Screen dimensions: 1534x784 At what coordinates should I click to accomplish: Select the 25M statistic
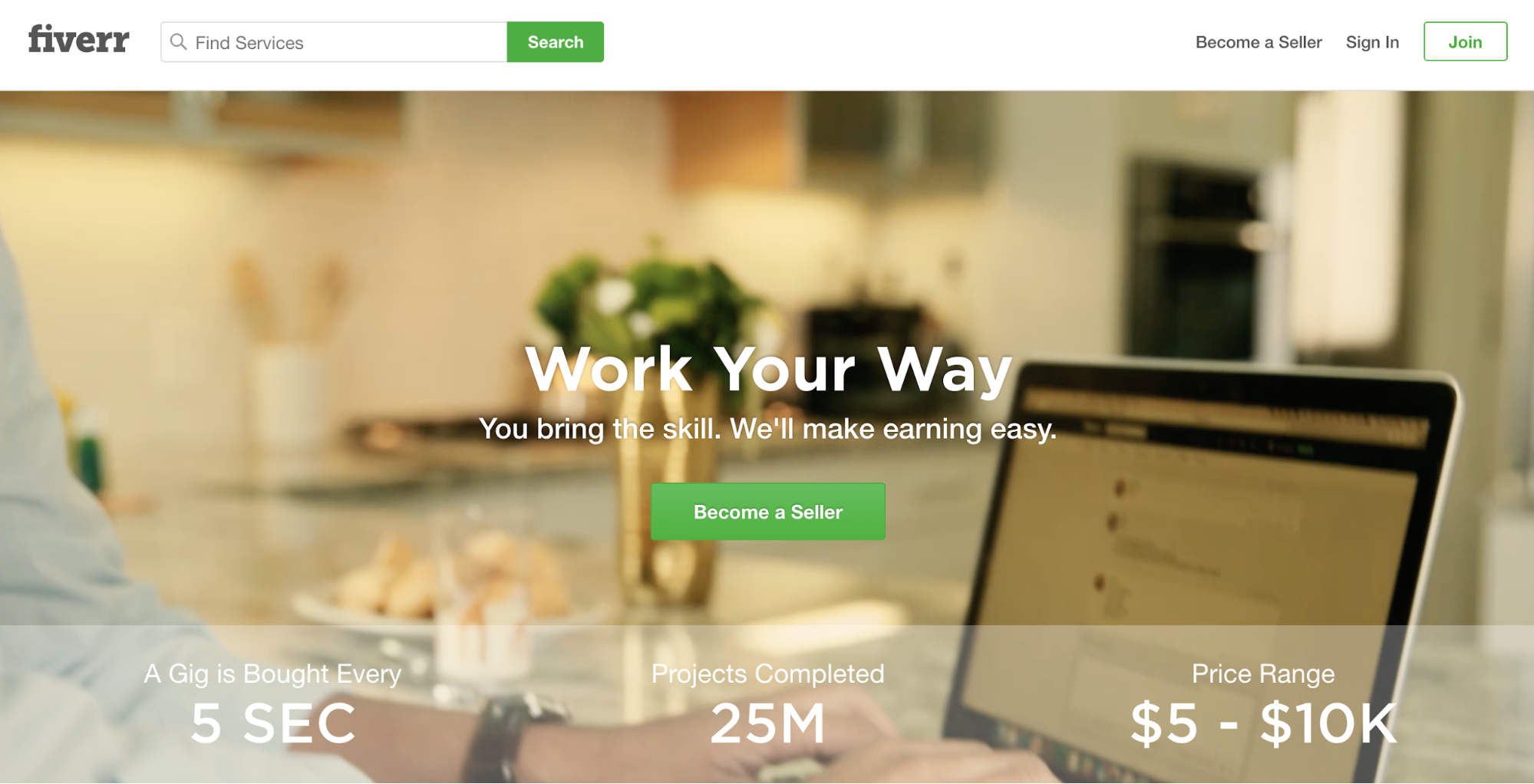[767, 723]
